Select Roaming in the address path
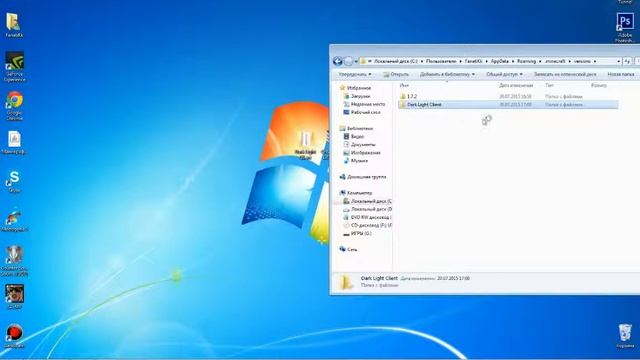 527,61
